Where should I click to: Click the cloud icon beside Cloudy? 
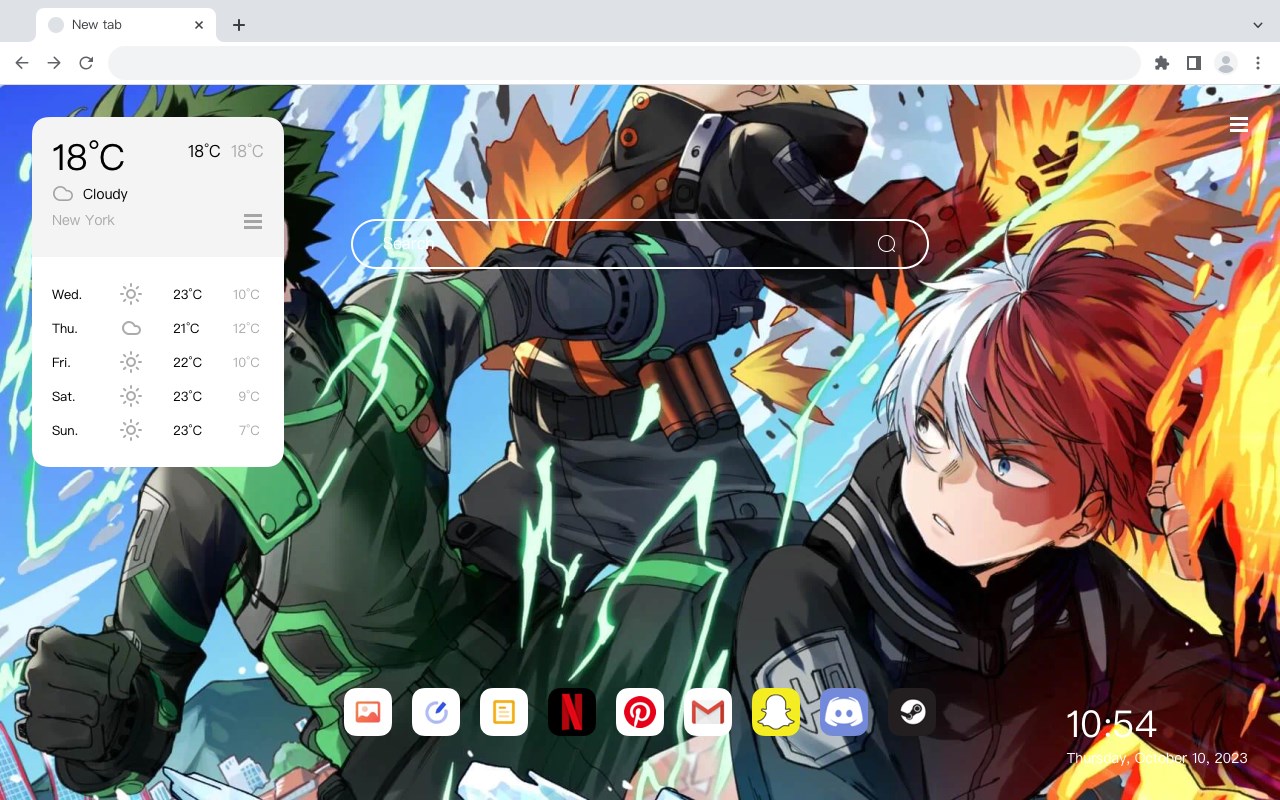(63, 194)
